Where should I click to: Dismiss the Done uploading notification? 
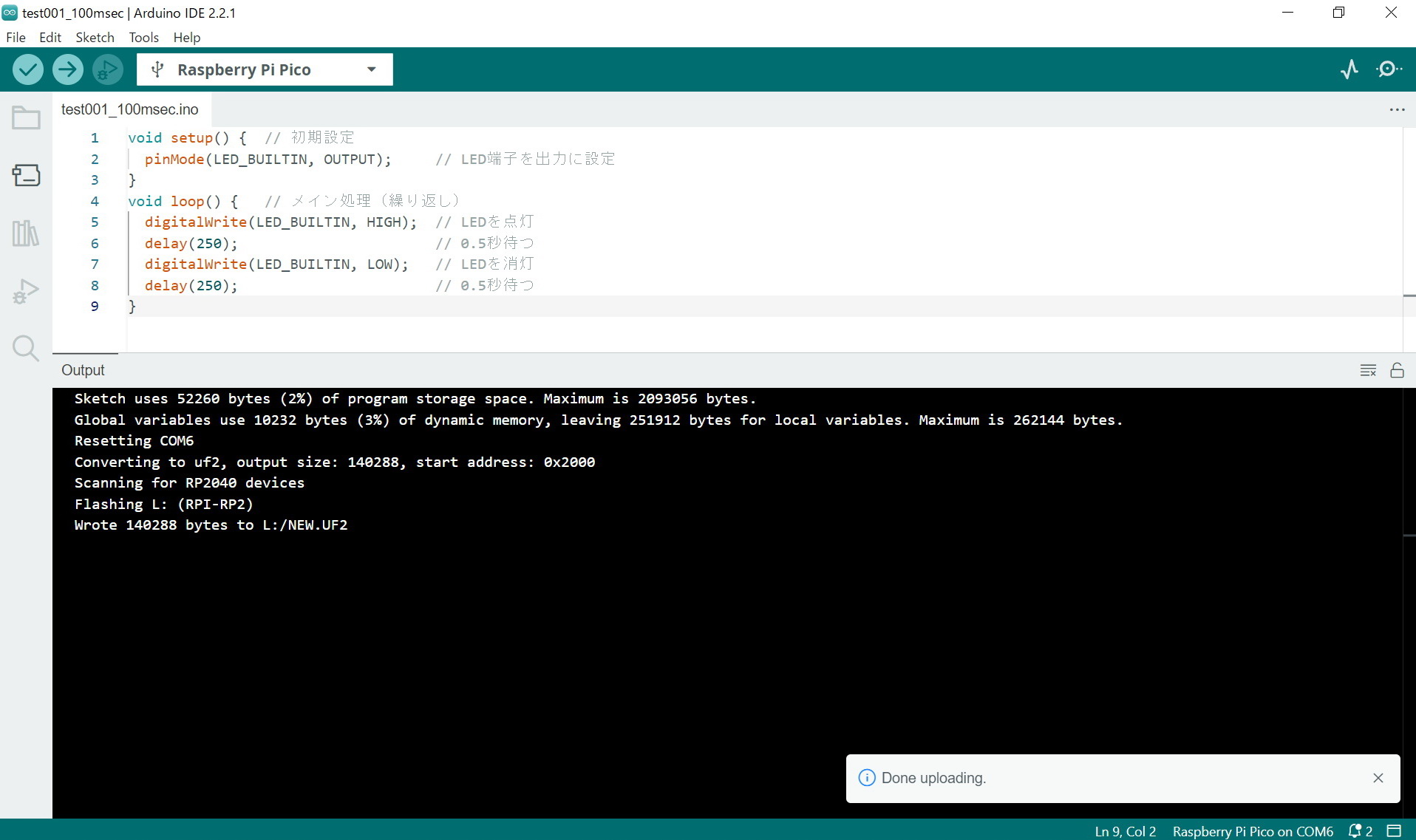pyautogui.click(x=1378, y=778)
